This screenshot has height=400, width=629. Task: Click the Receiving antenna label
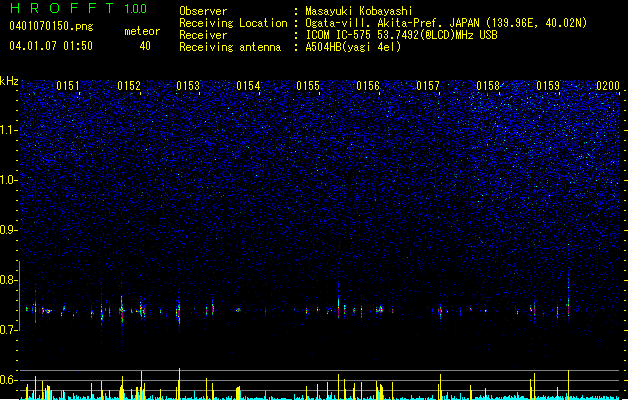[x=230, y=47]
